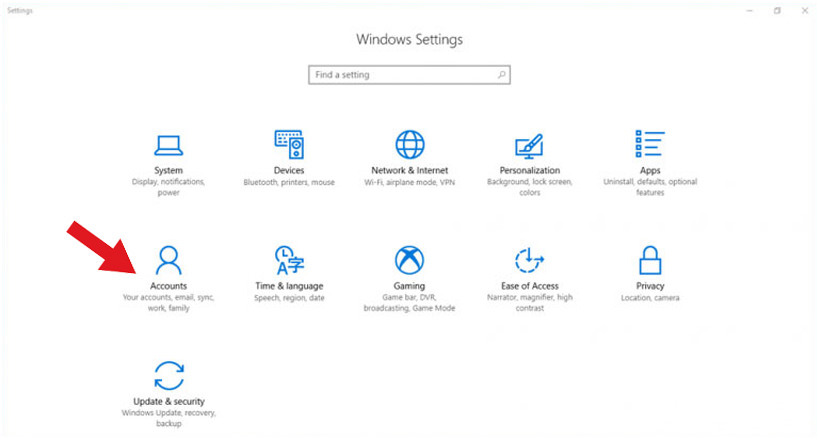Click 'Uninstall, defaults, optional features' description
The height and width of the screenshot is (440, 818).
click(x=650, y=187)
